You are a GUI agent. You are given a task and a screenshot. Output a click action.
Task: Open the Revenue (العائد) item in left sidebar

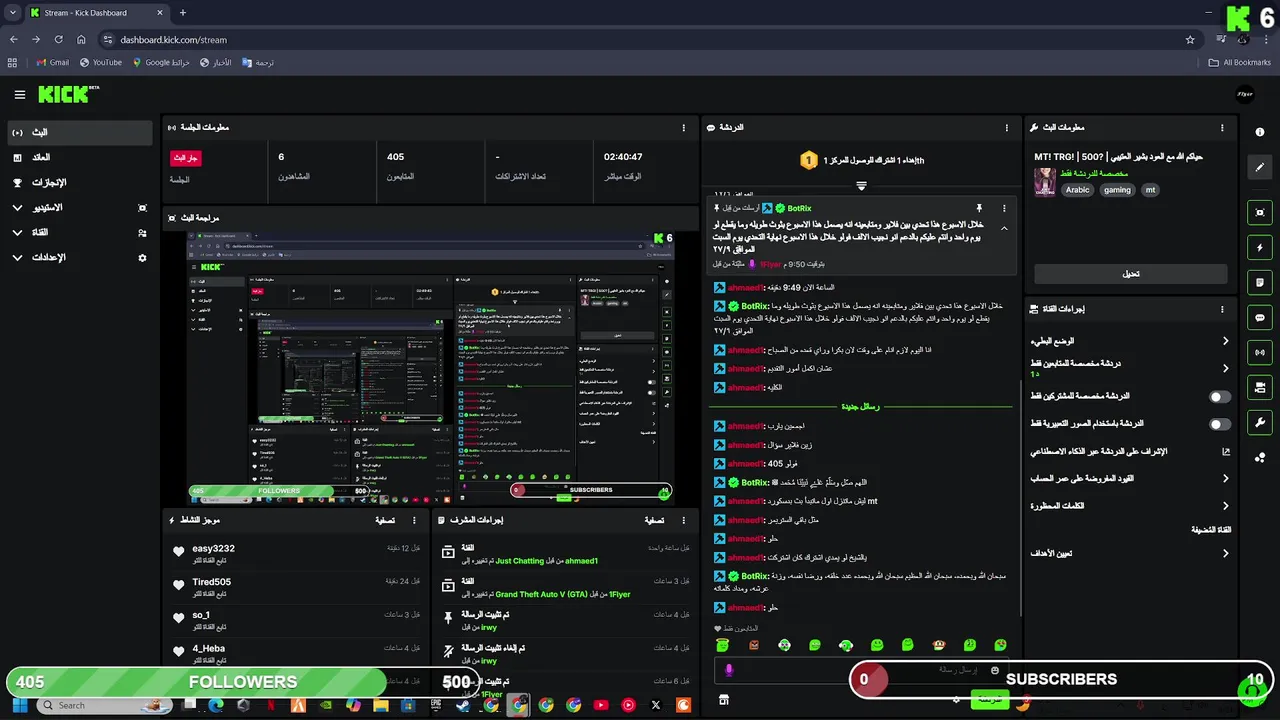78,157
